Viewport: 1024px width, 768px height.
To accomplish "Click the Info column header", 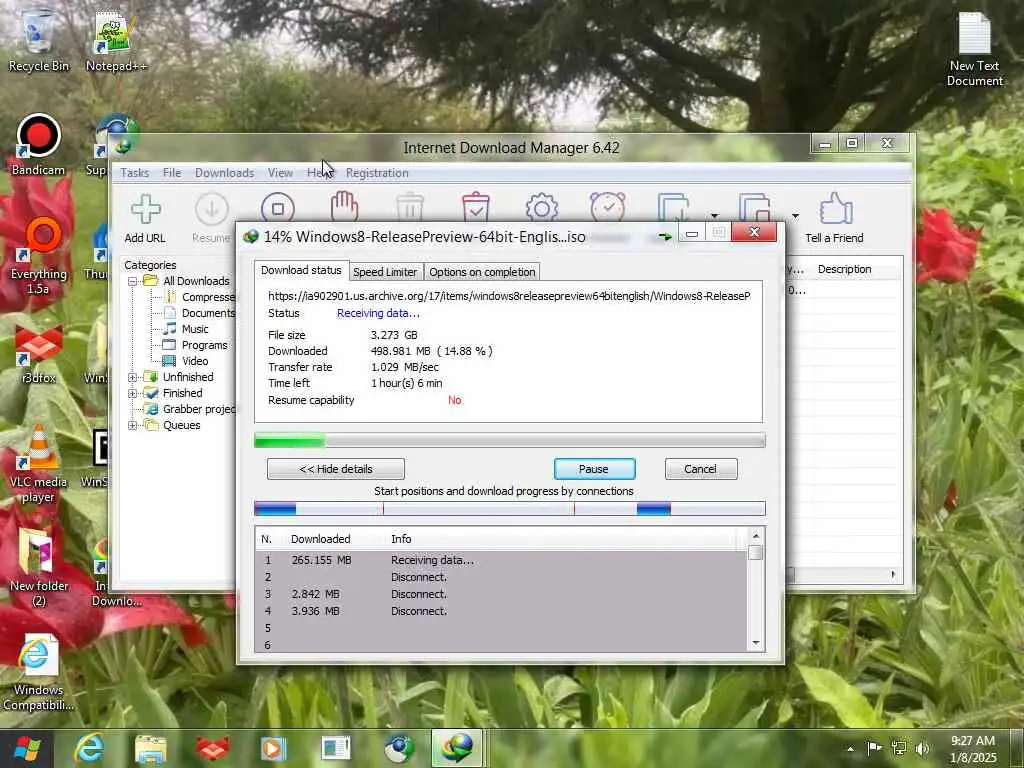I will point(401,539).
